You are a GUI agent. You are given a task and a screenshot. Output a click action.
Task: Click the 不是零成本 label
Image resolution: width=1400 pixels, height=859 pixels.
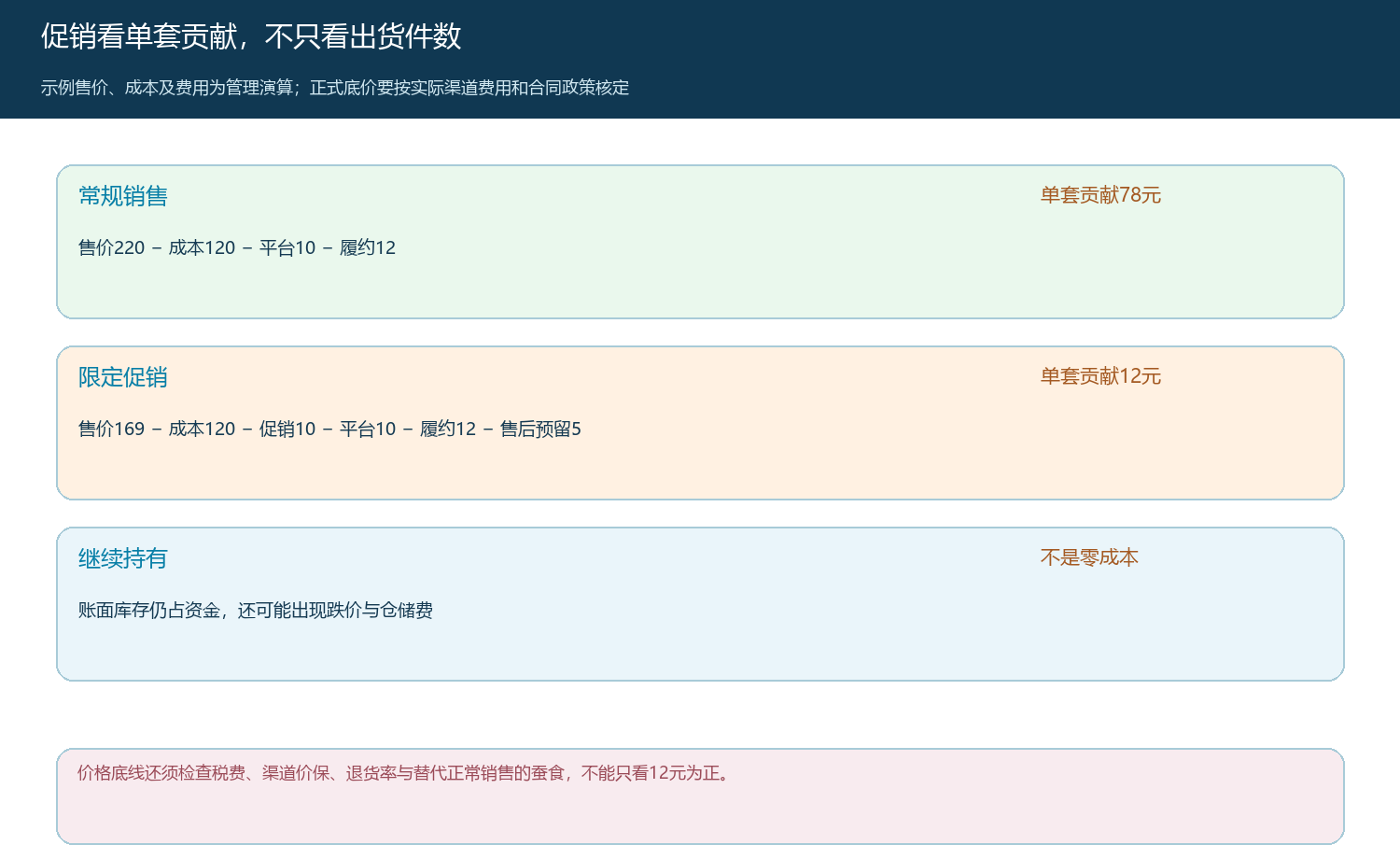pyautogui.click(x=1089, y=557)
